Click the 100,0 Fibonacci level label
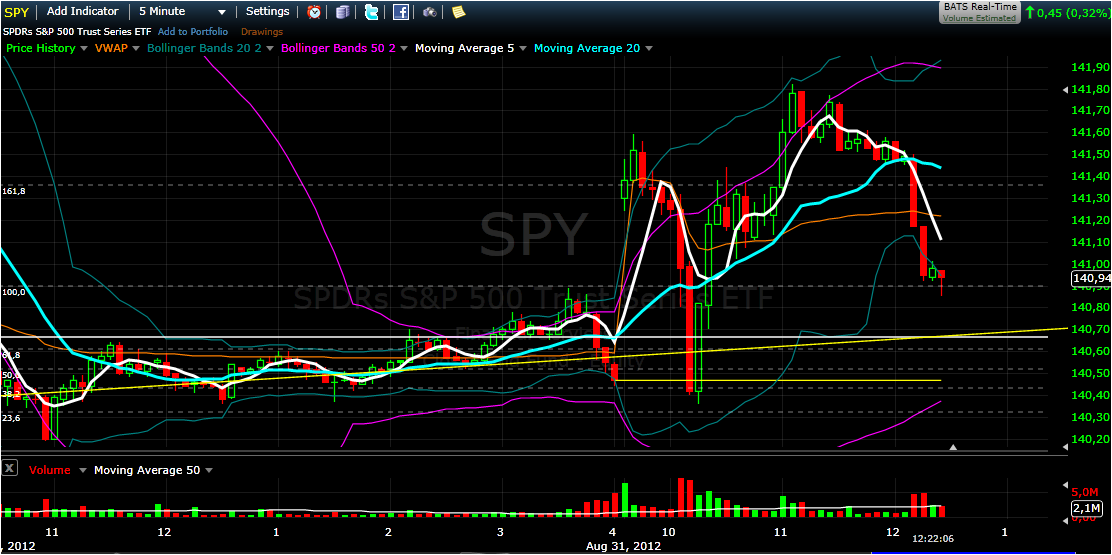Image resolution: width=1112 pixels, height=555 pixels. 14,292
